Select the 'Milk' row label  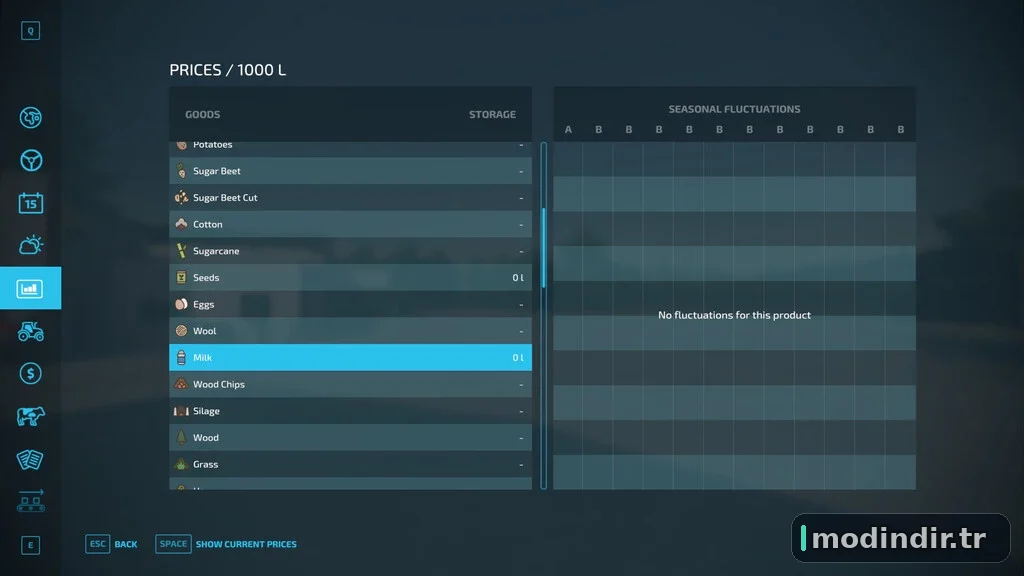[x=202, y=357]
